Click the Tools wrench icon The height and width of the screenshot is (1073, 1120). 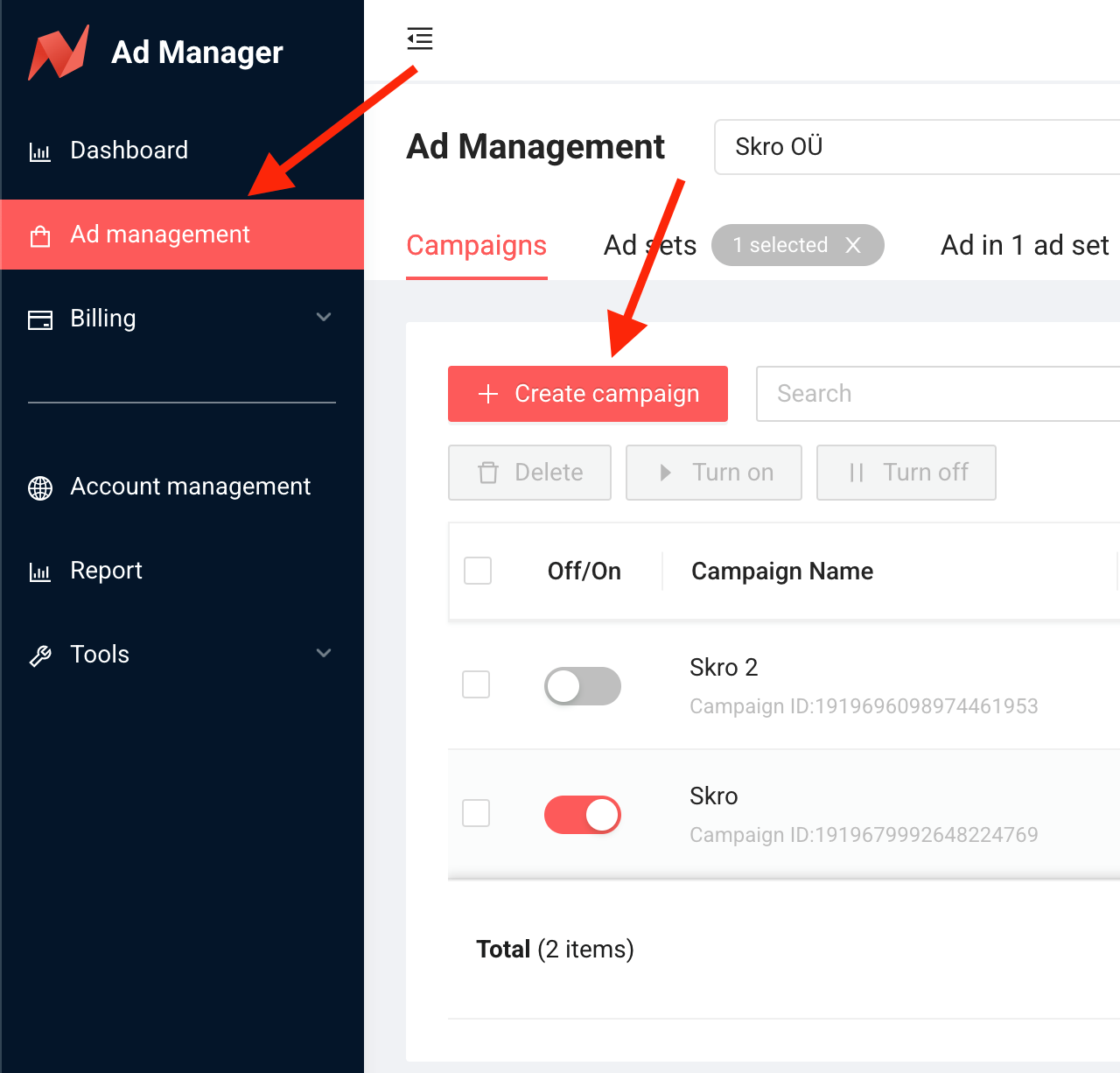click(40, 656)
